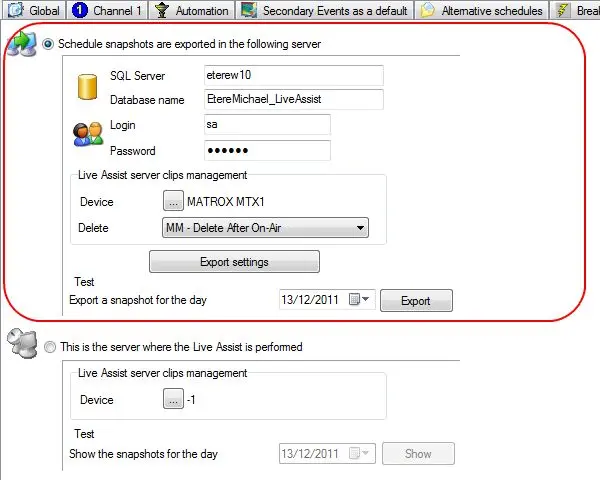
Task: Click the users icon beside Login
Action: pos(87,135)
